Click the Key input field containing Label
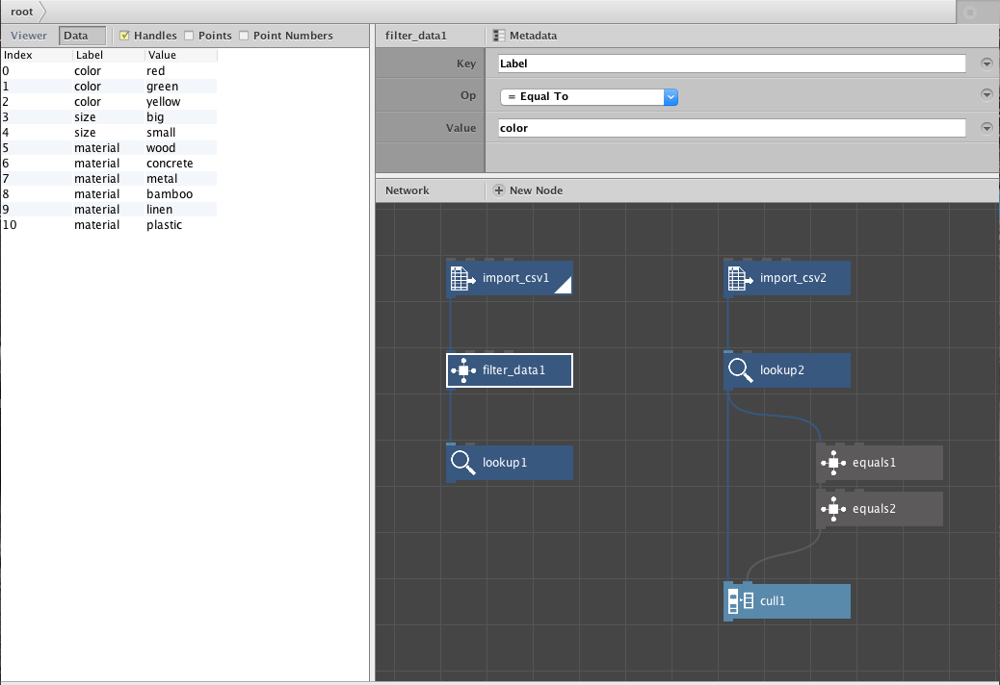Screen dimensions: 1000x685 732,63
